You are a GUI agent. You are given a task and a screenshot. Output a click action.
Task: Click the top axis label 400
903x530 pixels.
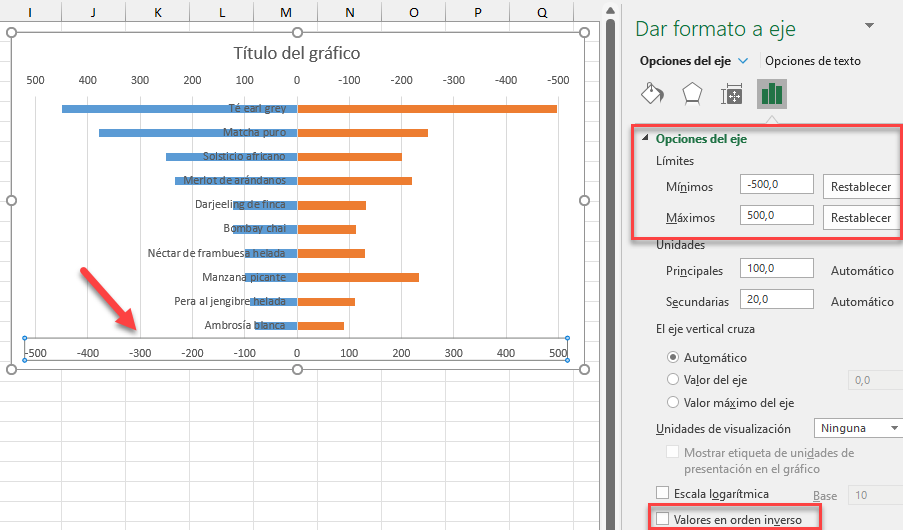[88, 80]
